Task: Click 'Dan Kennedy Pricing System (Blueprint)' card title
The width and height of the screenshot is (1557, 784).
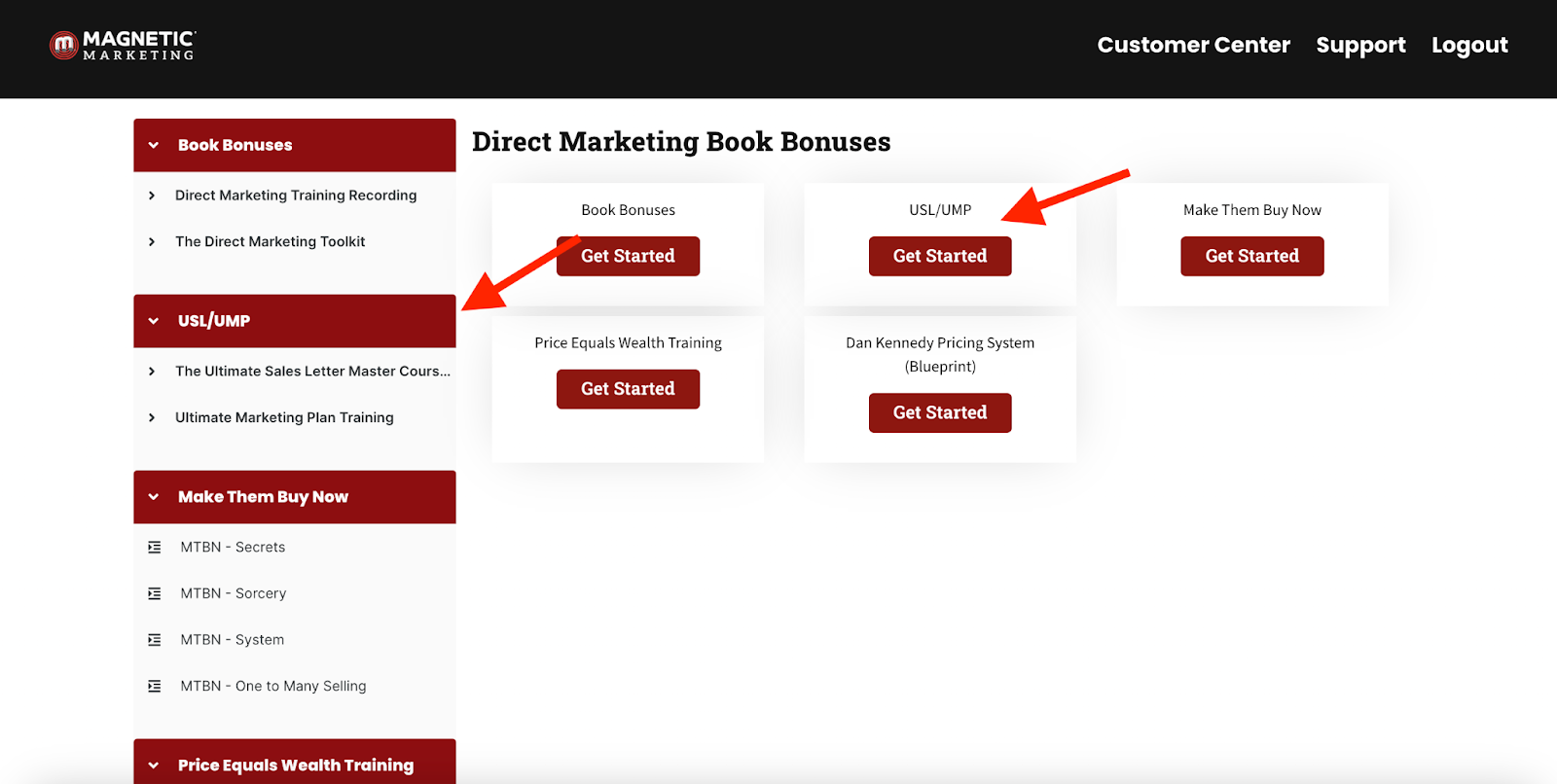Action: [940, 355]
